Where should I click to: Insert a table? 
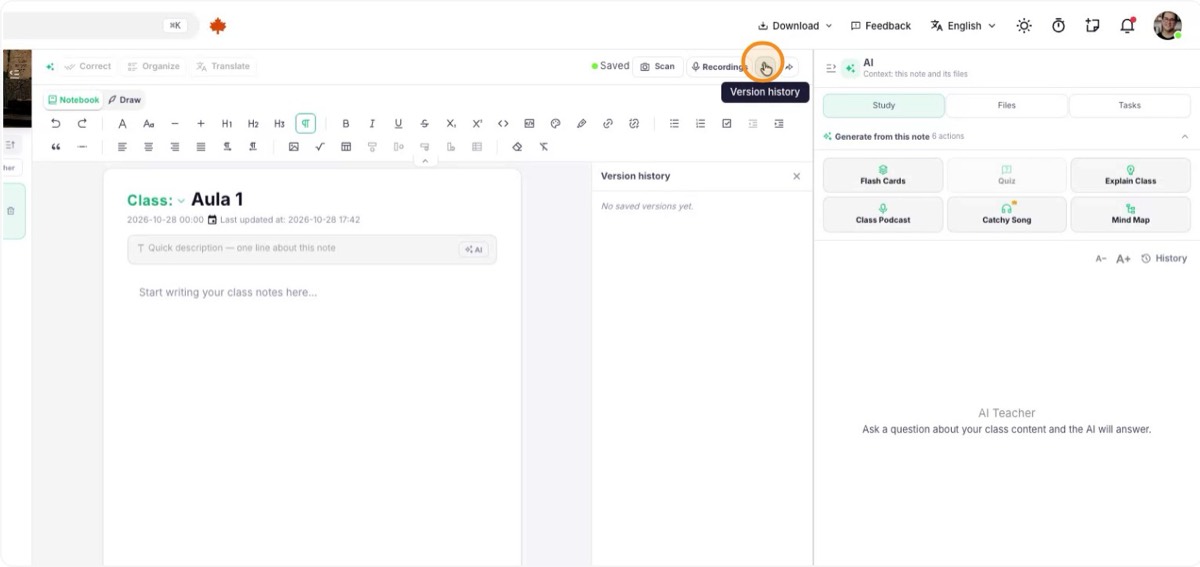pos(346,147)
